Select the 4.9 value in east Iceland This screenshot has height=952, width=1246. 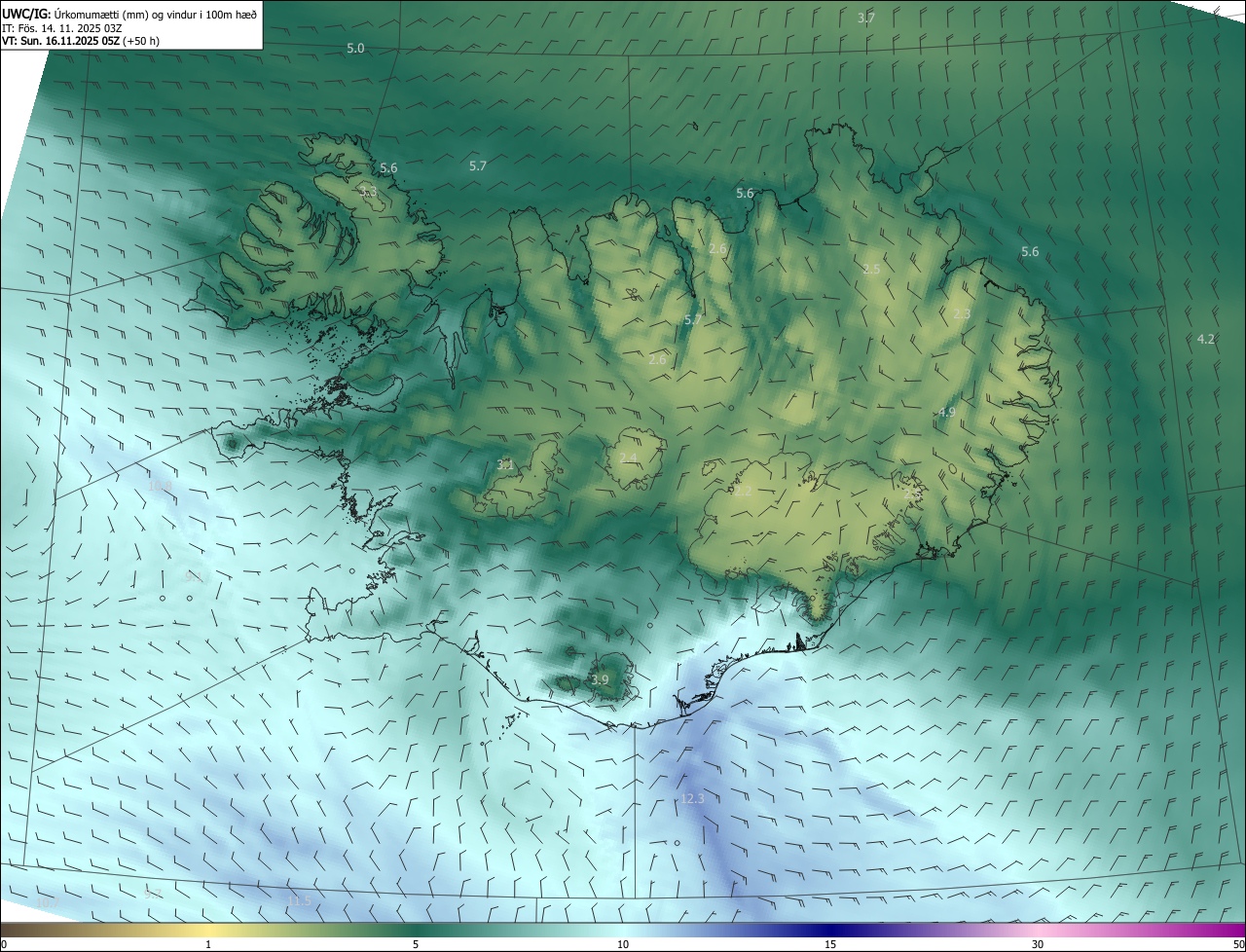tap(946, 413)
